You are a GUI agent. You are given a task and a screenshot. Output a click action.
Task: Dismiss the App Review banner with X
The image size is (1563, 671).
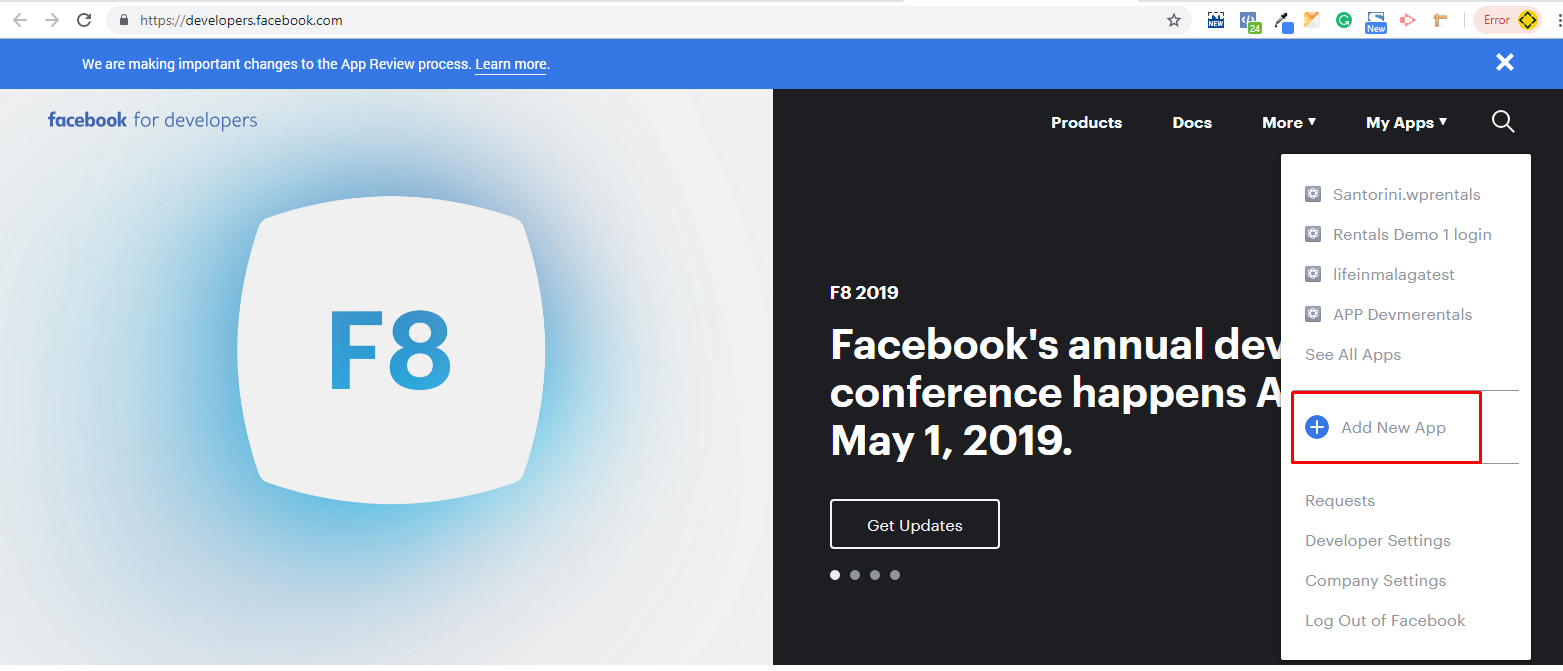(x=1504, y=62)
